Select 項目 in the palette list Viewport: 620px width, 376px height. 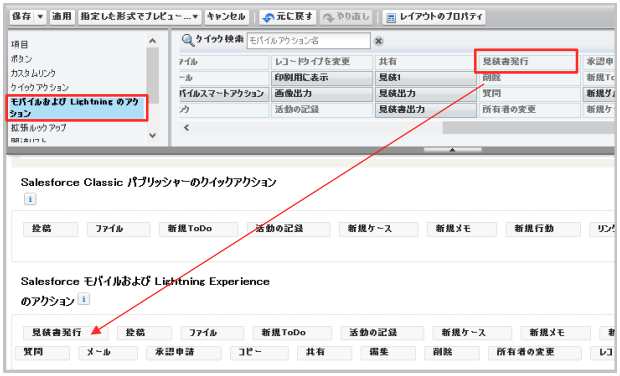pos(19,44)
